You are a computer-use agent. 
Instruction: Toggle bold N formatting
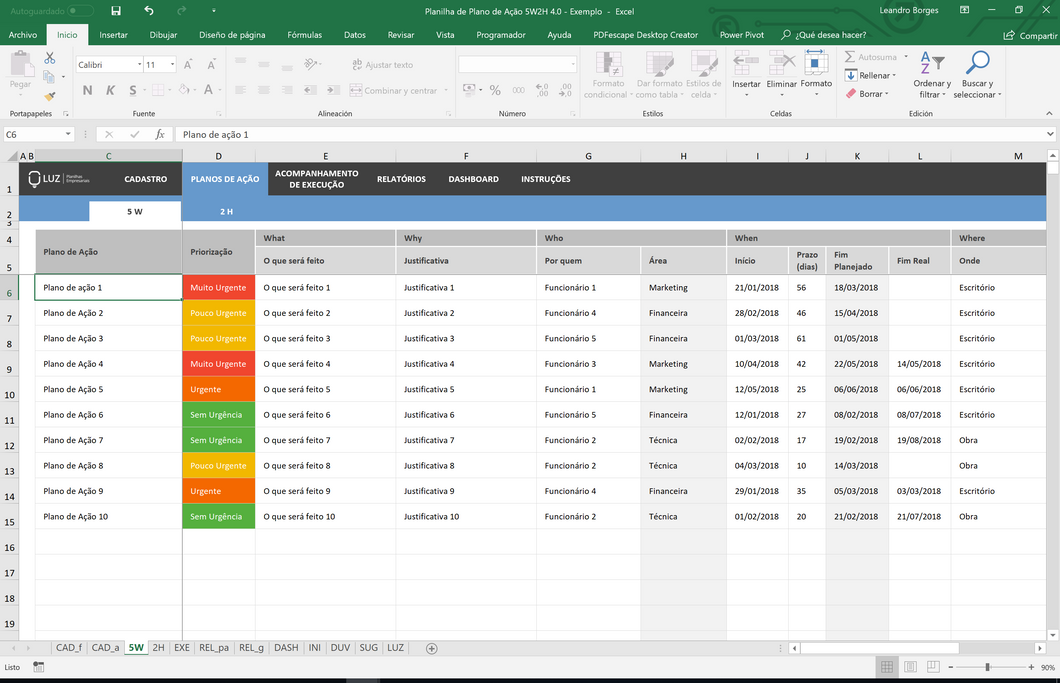[87, 90]
